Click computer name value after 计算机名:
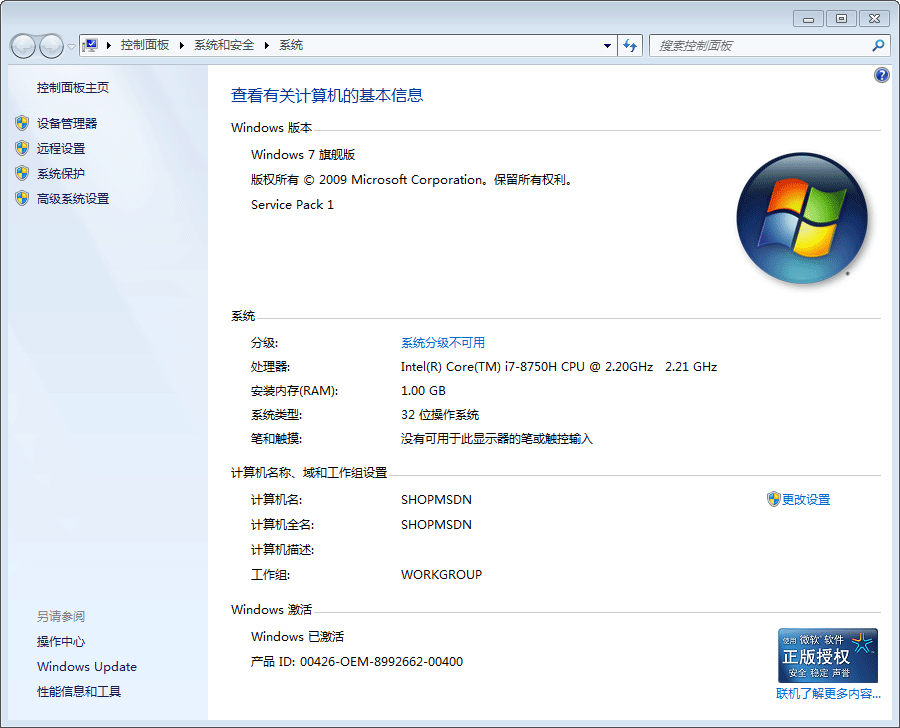 436,499
